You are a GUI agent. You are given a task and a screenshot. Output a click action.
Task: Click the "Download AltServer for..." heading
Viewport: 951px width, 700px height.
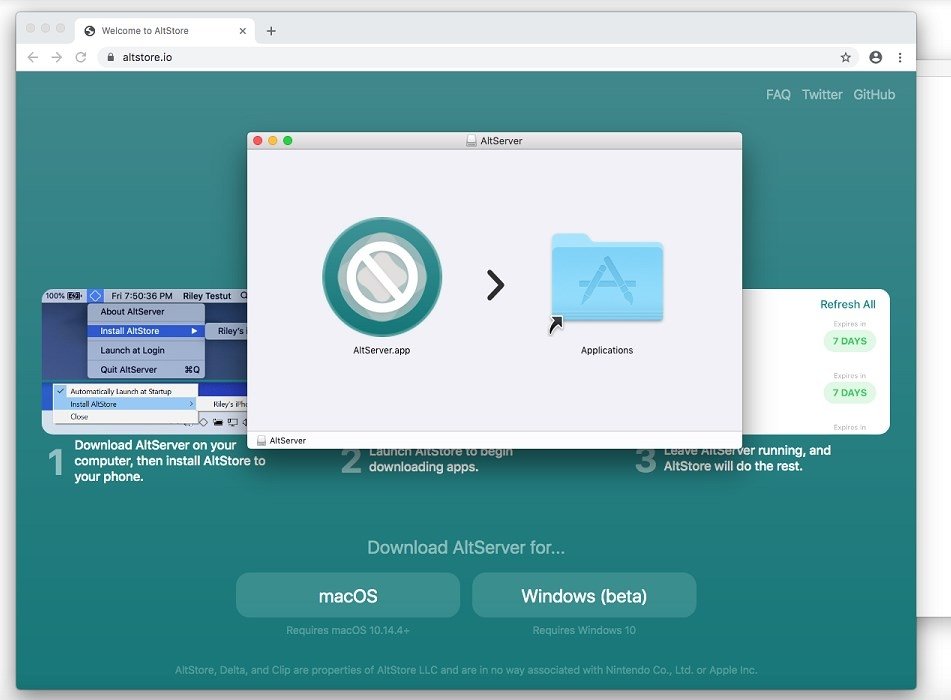coord(466,547)
